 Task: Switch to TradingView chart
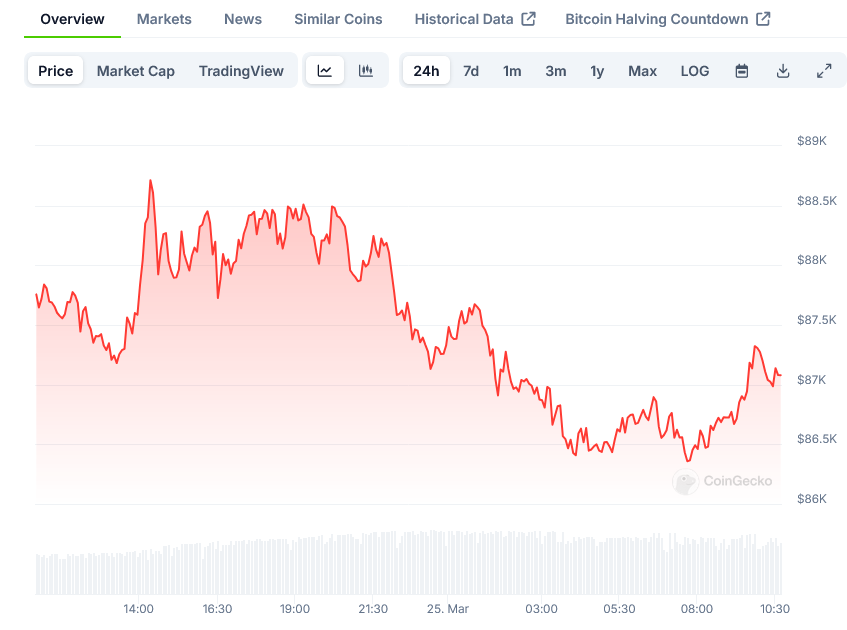[241, 71]
